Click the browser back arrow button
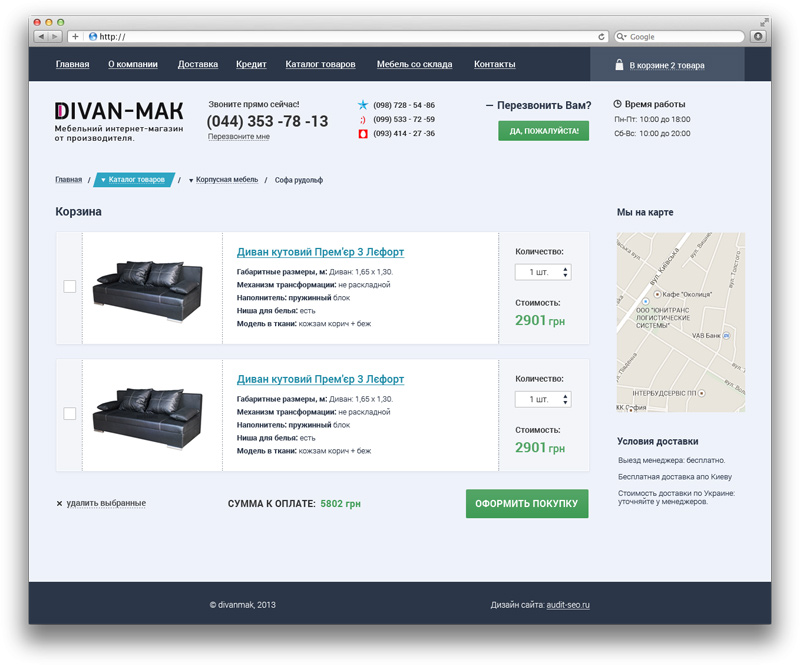The width and height of the screenshot is (800, 666). (41, 36)
